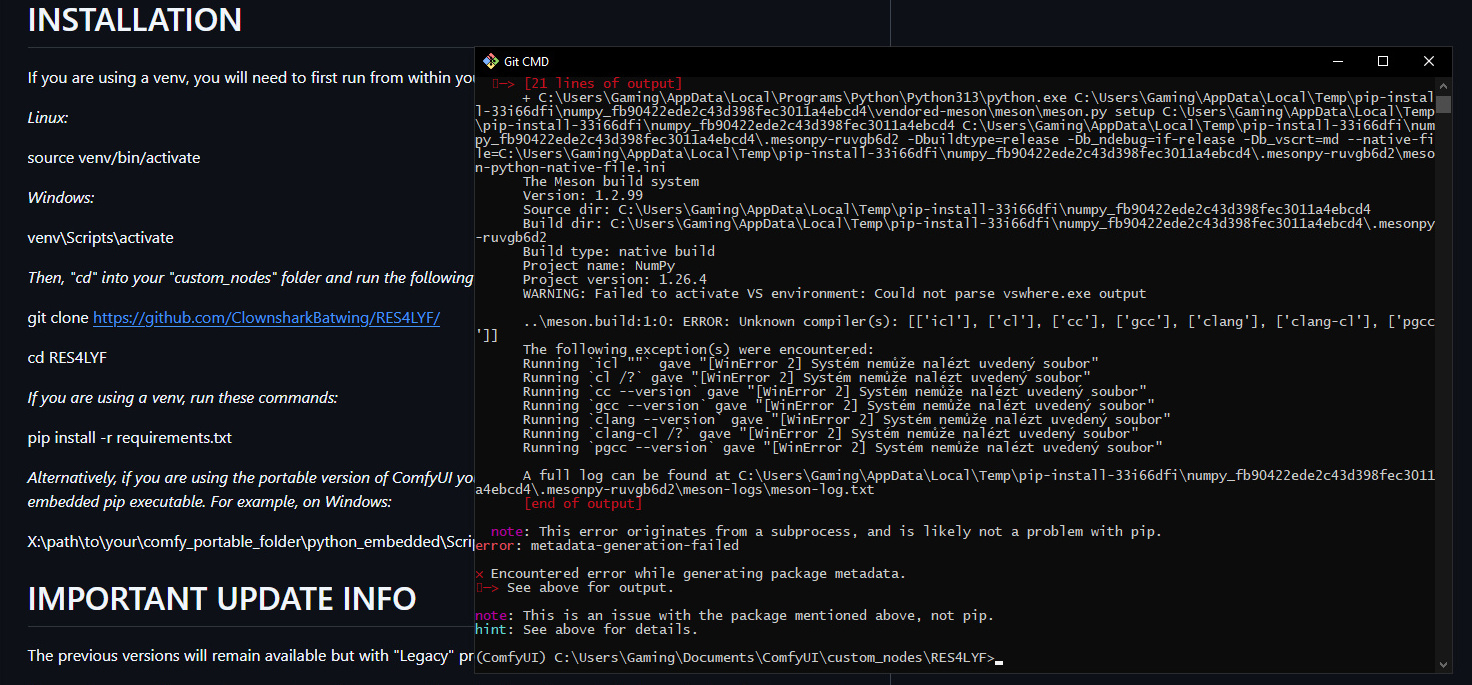Maximize the Git CMD window

click(x=1383, y=62)
